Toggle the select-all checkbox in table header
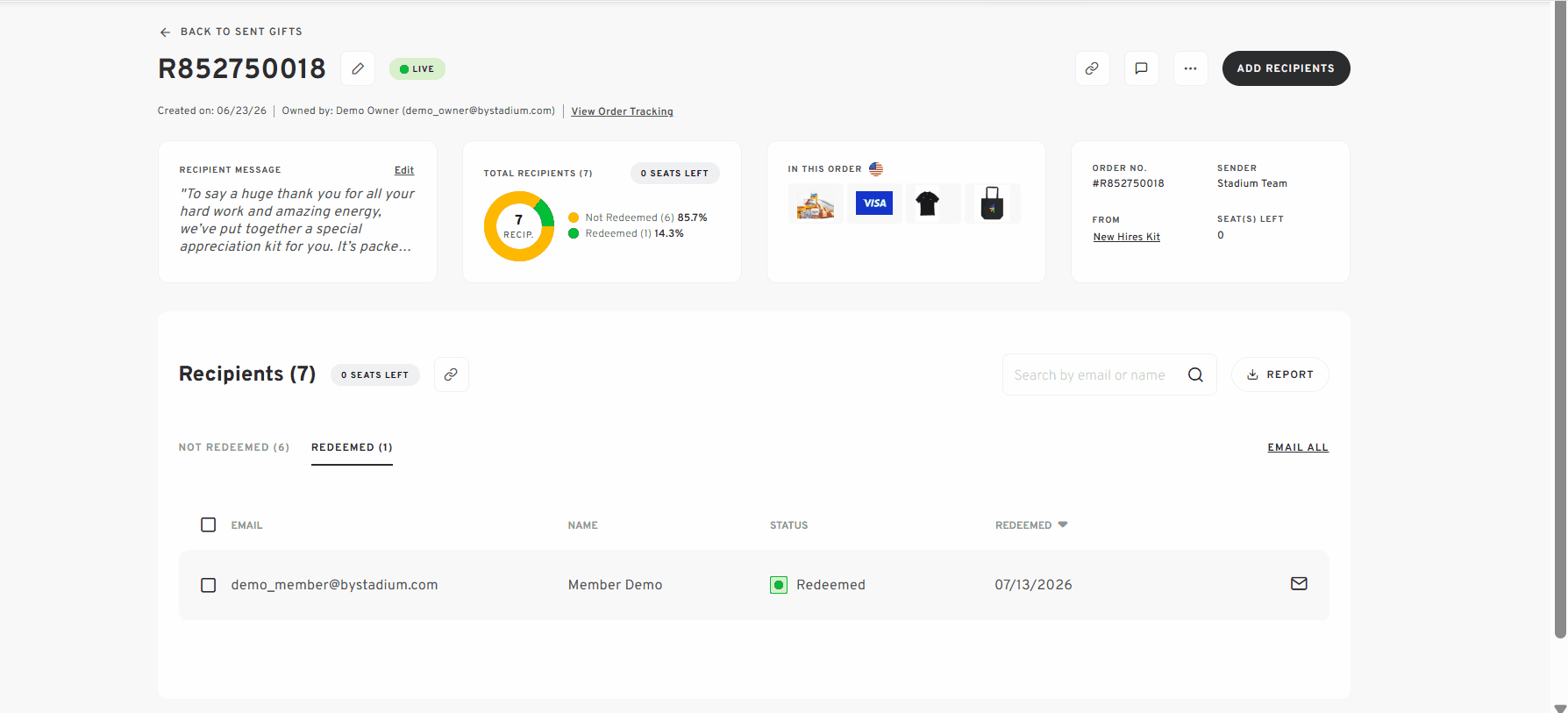The height and width of the screenshot is (713, 1568). click(x=208, y=524)
